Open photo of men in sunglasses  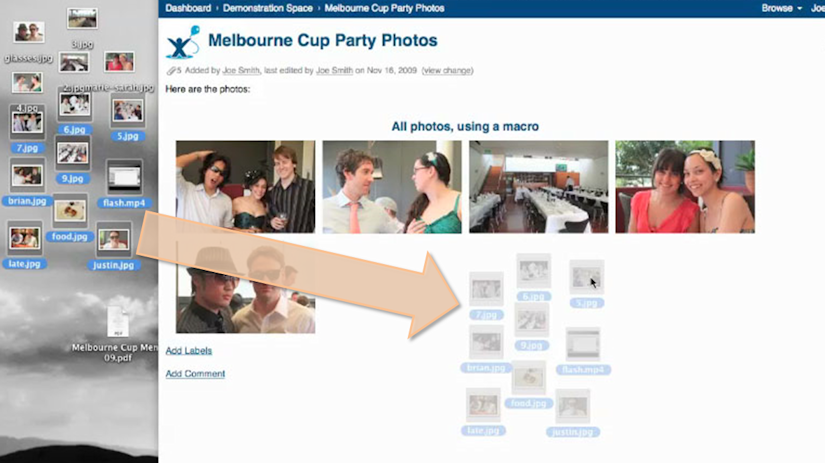pyautogui.click(x=245, y=287)
